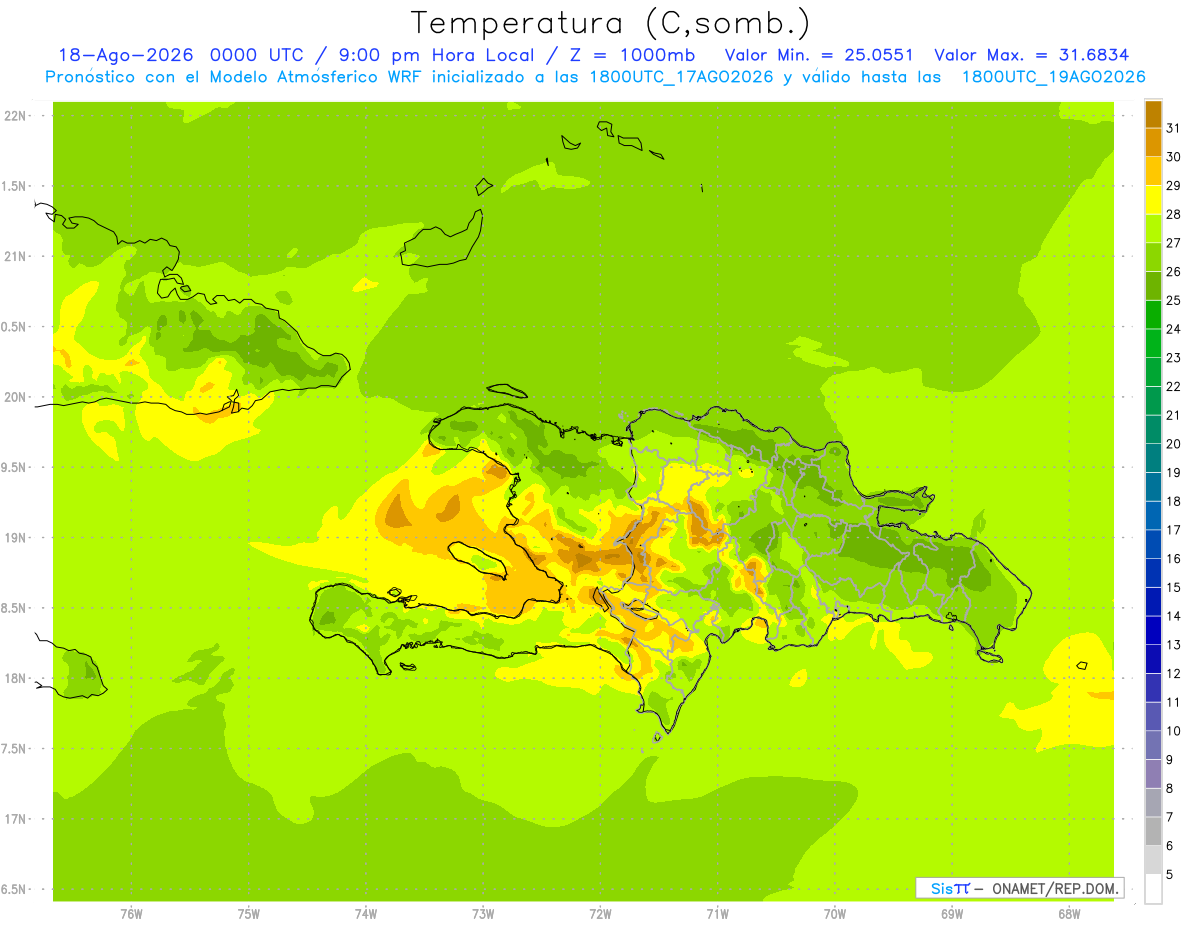Click the 76W longitude axis label
Viewport: 1200px width, 927px height.
131,914
